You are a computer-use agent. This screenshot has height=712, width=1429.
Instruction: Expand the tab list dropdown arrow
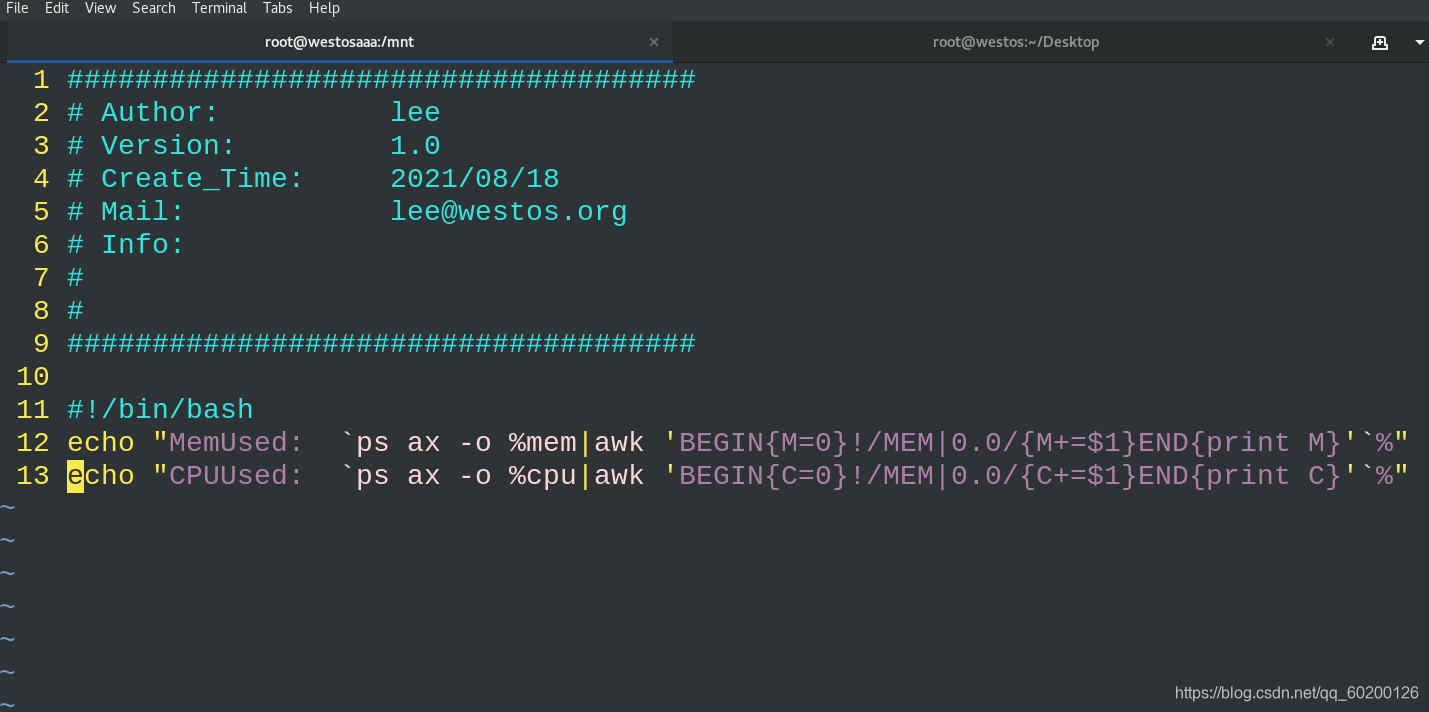pyautogui.click(x=1420, y=42)
